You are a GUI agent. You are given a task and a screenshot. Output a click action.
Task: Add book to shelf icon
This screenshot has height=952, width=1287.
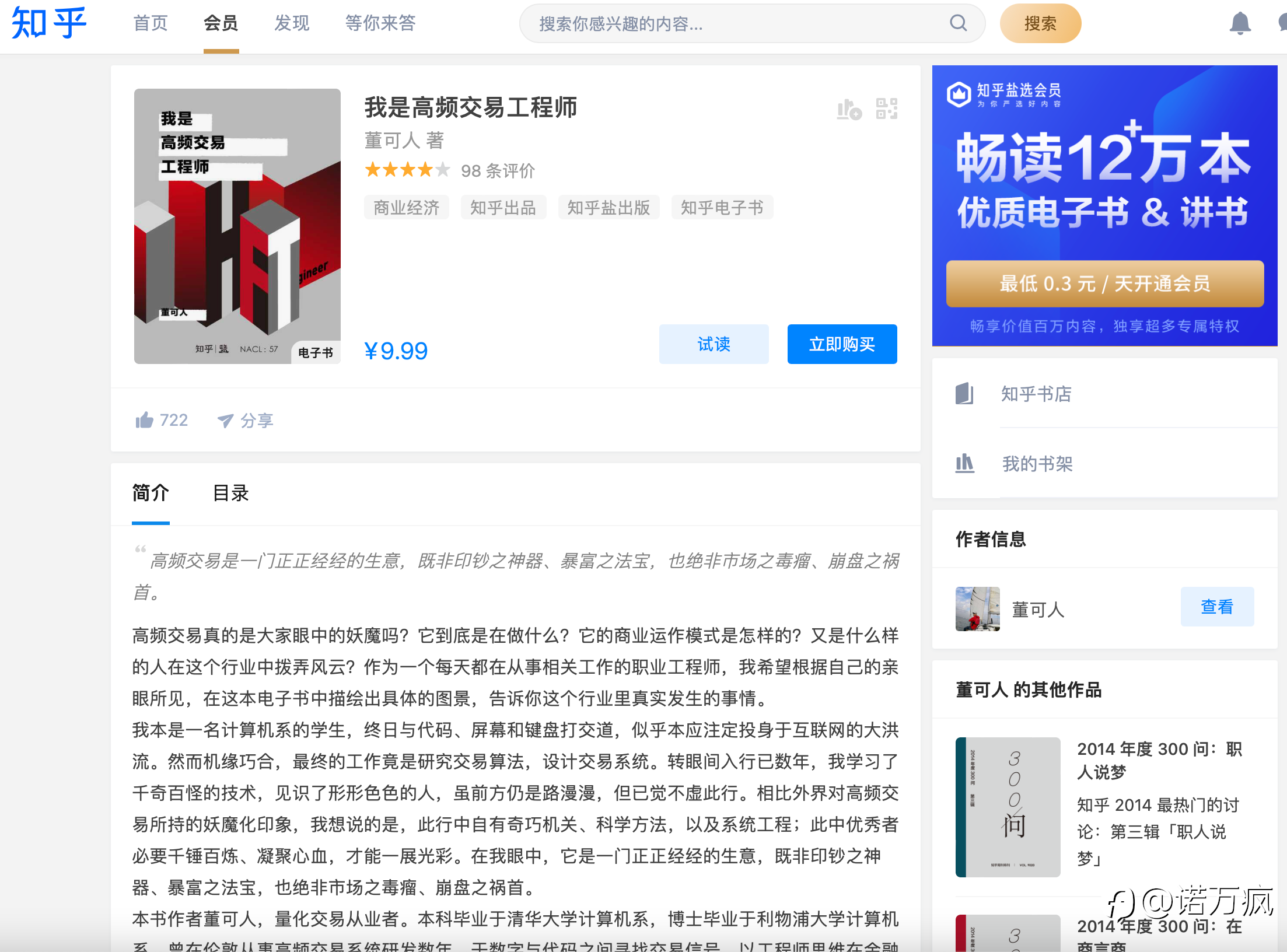[849, 108]
